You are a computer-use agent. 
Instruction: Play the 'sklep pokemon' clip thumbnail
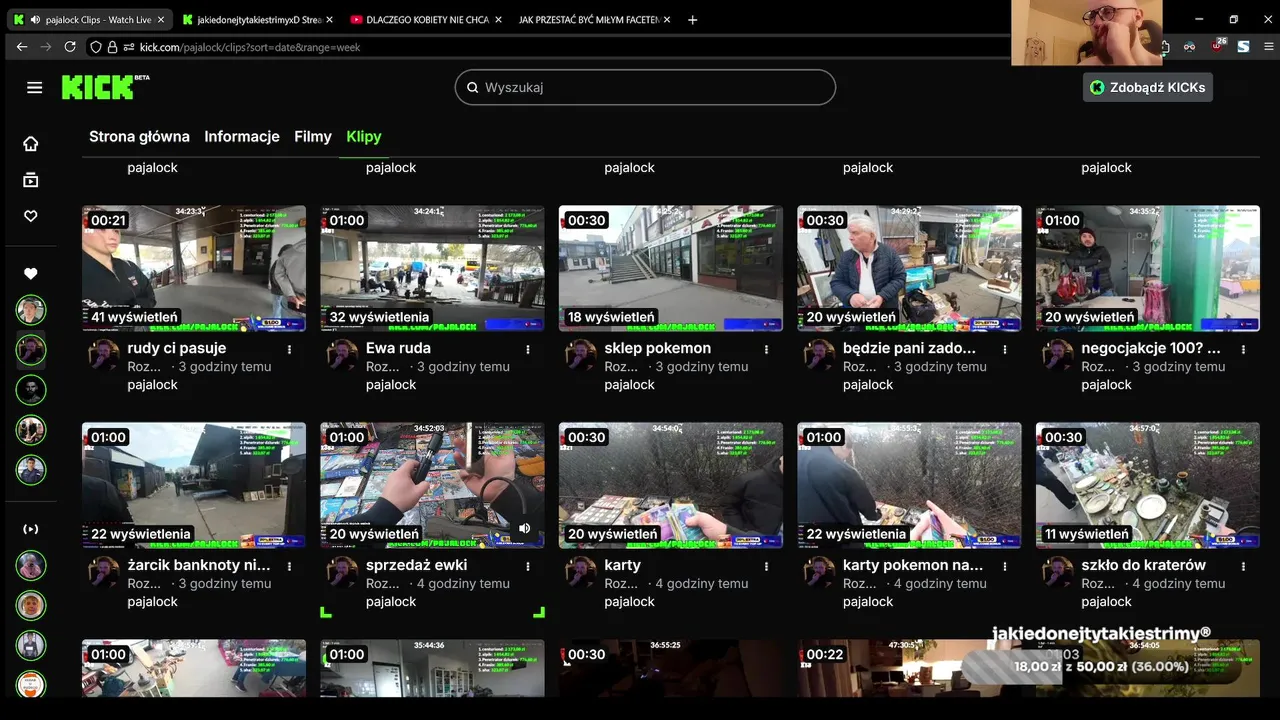tap(671, 268)
